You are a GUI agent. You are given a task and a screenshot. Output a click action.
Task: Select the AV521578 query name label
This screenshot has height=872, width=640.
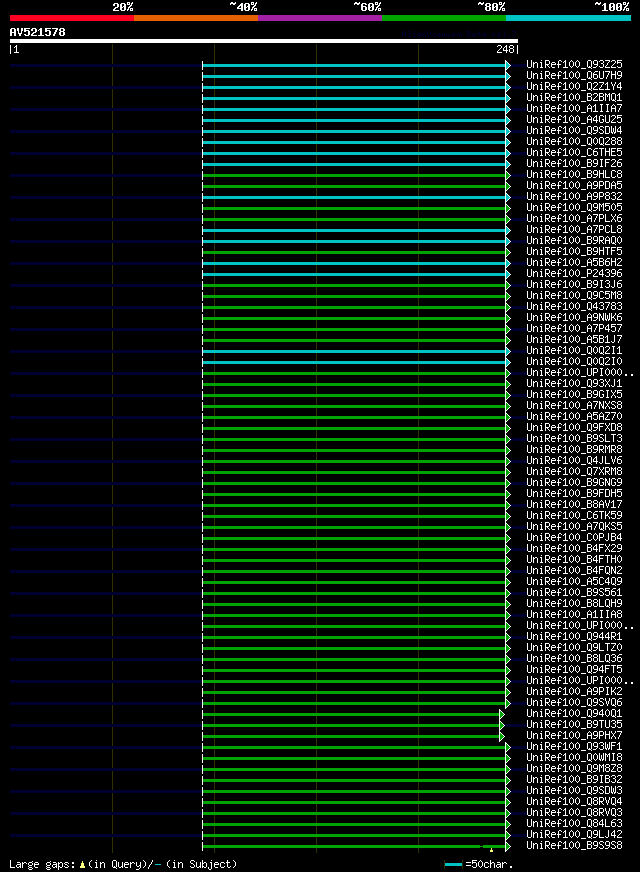tap(37, 32)
